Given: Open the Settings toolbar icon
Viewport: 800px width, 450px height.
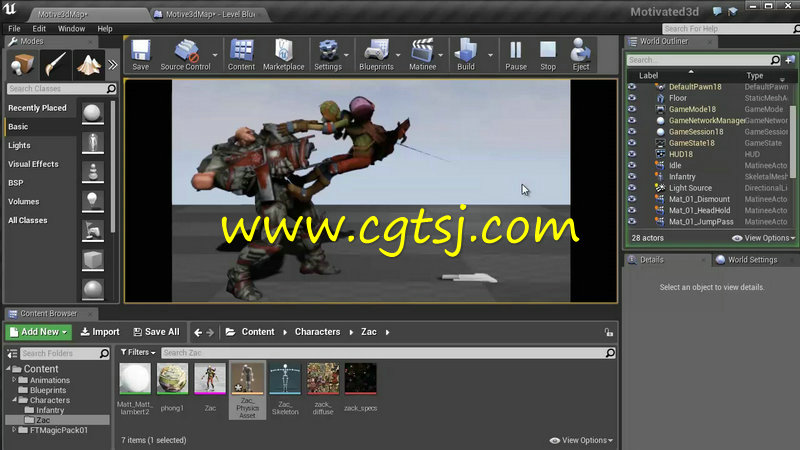Looking at the screenshot, I should click(328, 54).
